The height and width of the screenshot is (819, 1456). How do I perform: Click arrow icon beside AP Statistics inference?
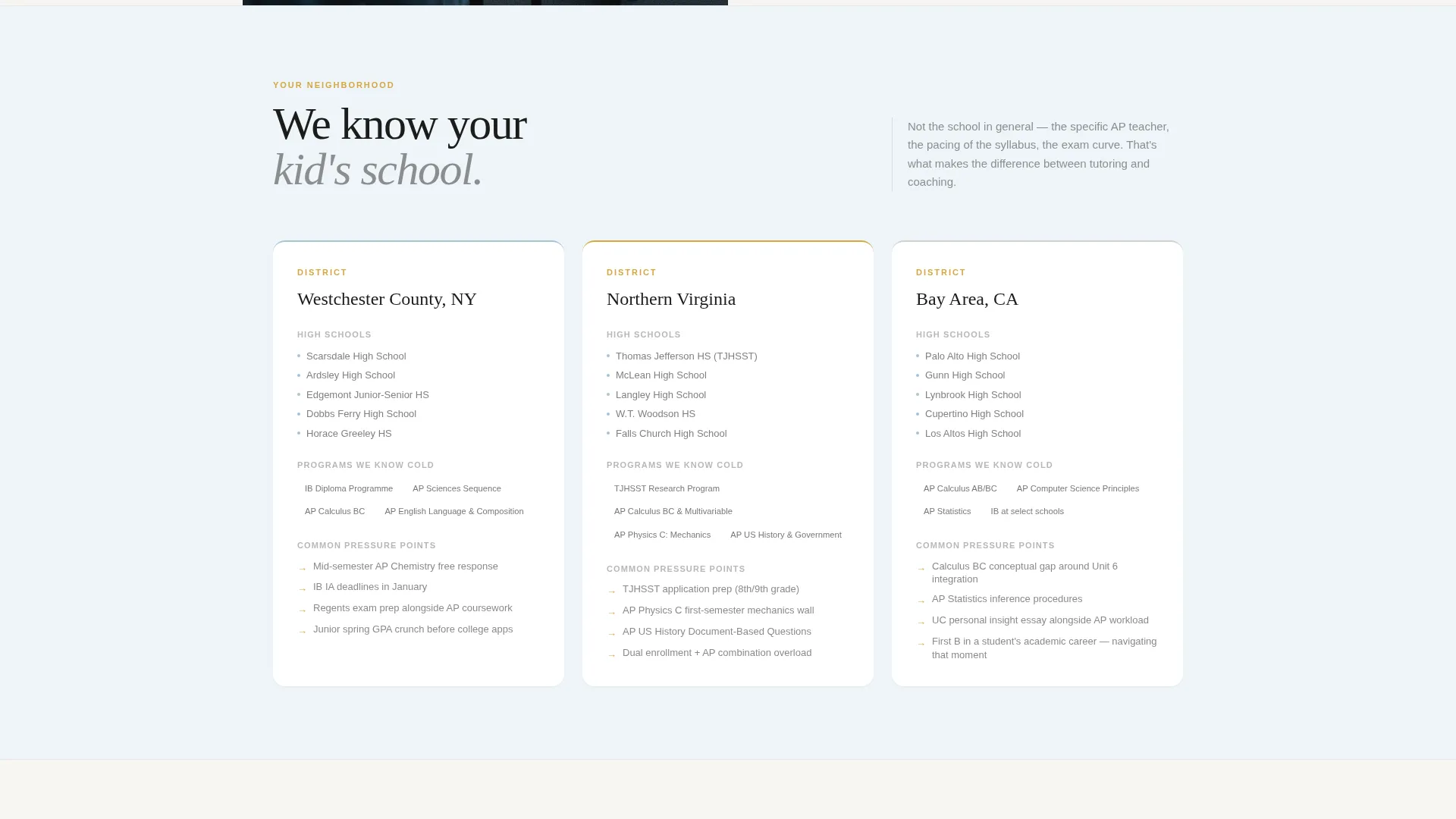pyautogui.click(x=921, y=601)
